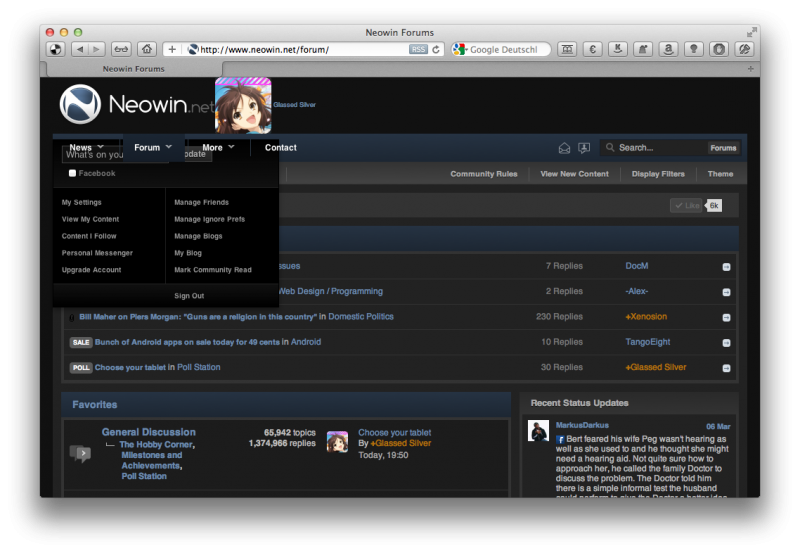Open 'Bunch of Android apps on sale' topic
Viewport: 800px width, 553px height.
187,342
